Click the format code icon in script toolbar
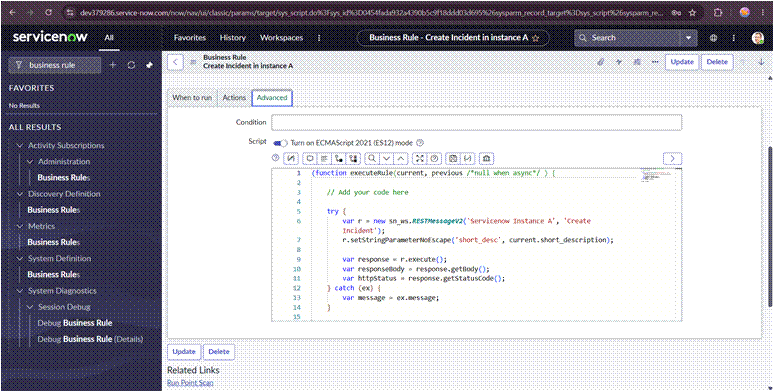The height and width of the screenshot is (392, 774). 324,158
